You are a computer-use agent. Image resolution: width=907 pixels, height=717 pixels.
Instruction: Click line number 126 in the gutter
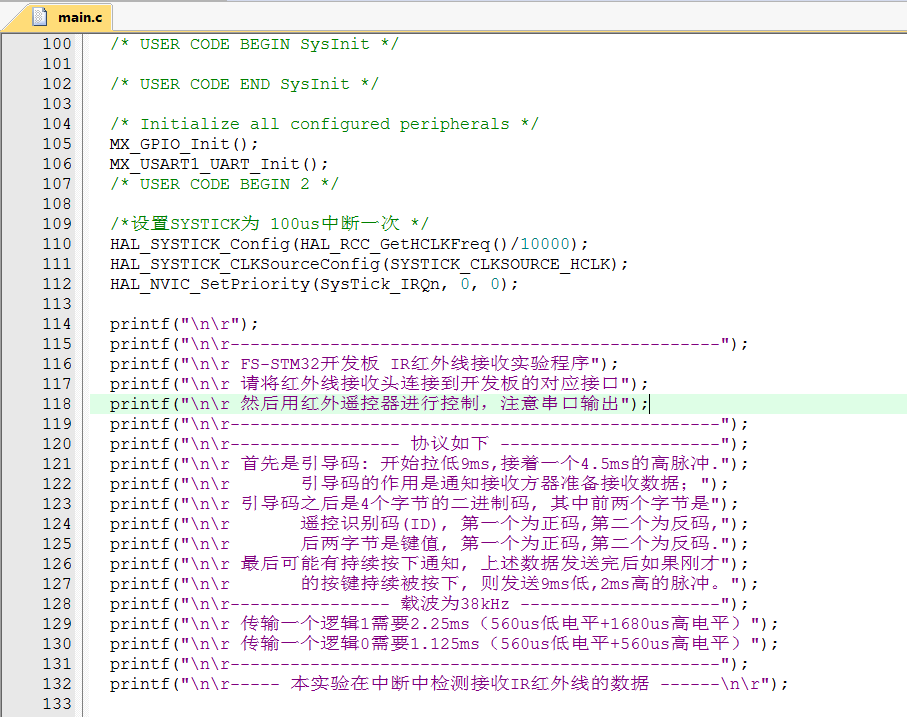click(x=57, y=564)
